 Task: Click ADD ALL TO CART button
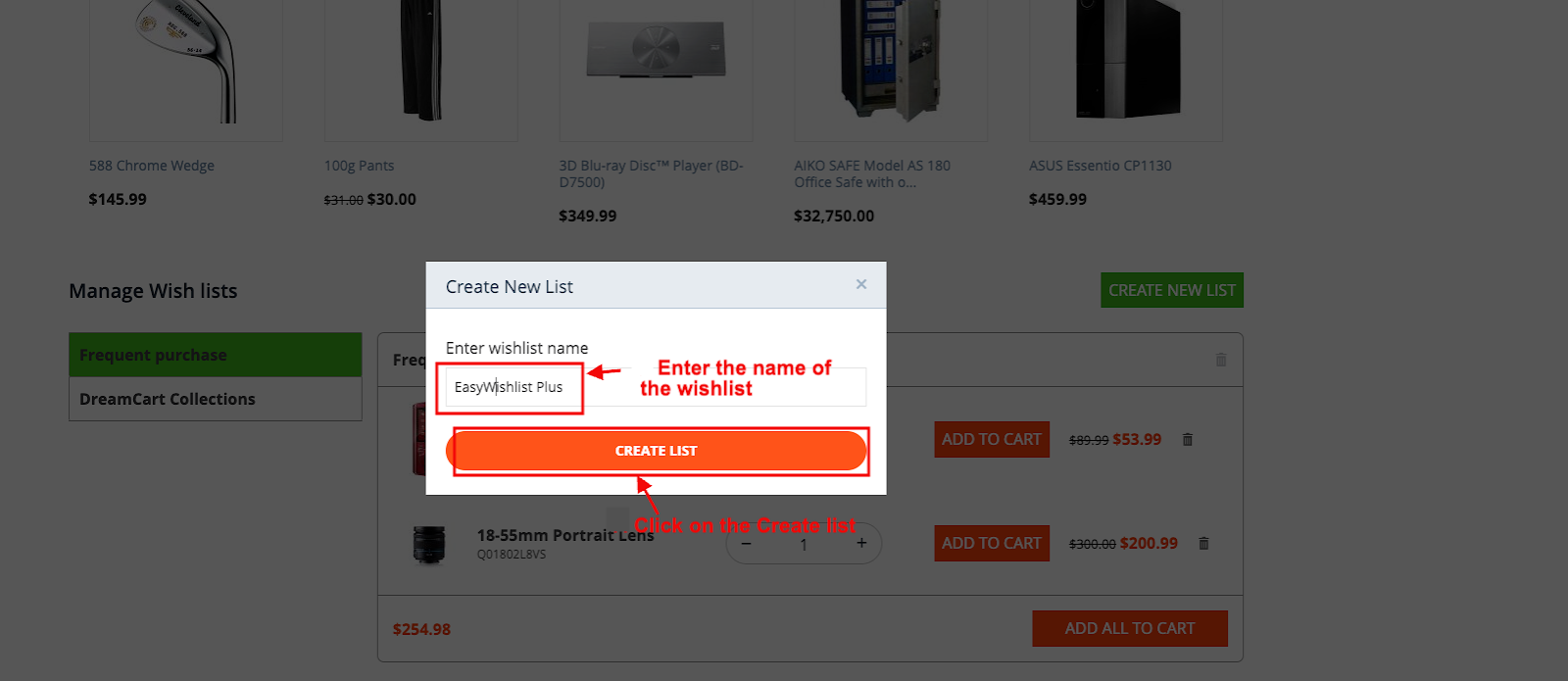(1130, 628)
